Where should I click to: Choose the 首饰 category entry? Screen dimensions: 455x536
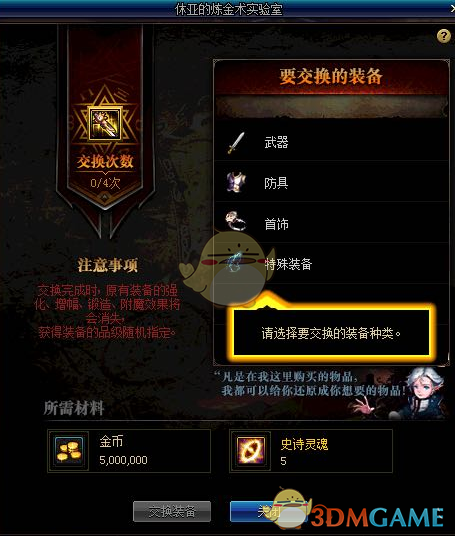[331, 223]
